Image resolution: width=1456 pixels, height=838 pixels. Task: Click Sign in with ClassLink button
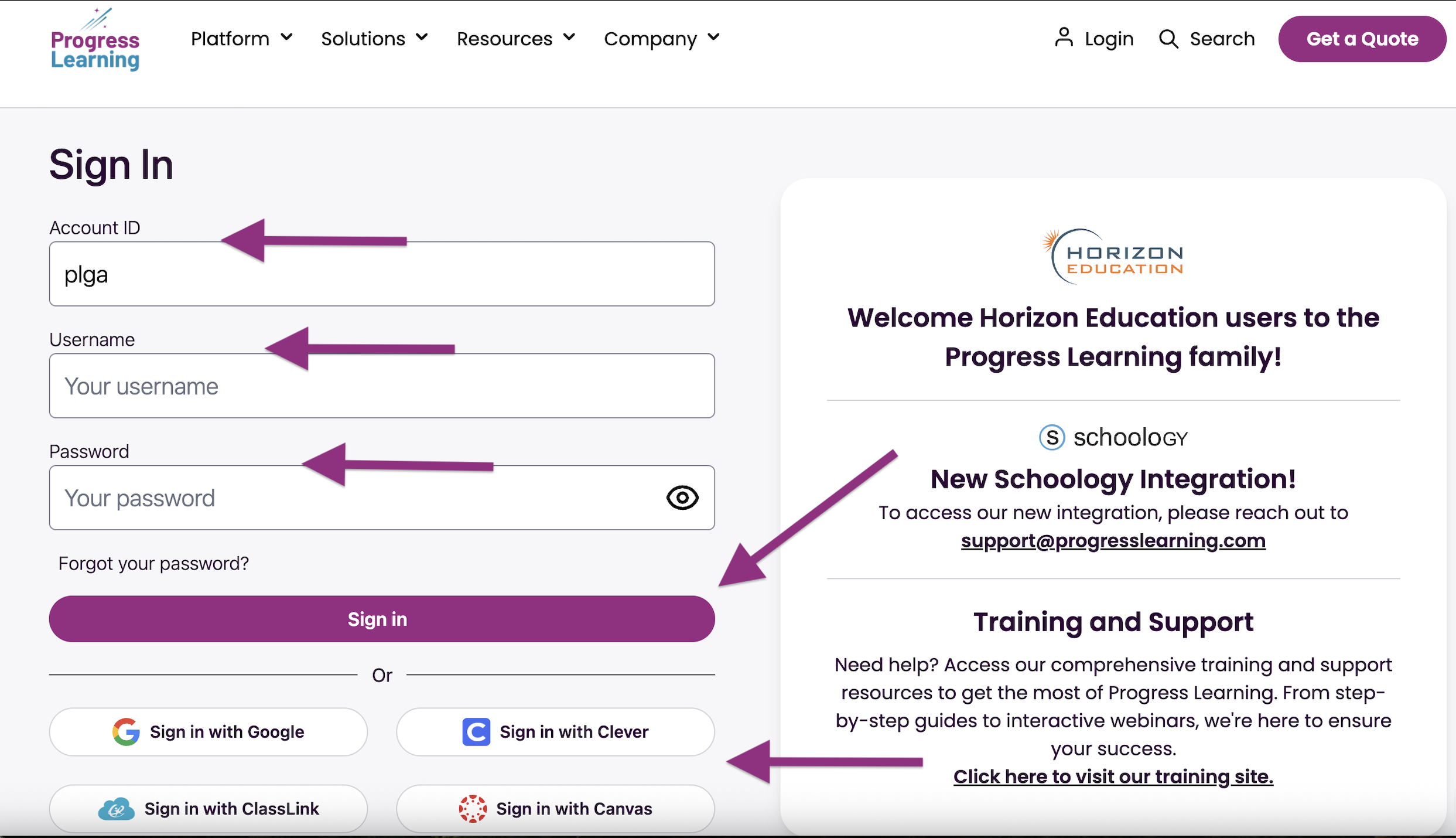point(208,809)
